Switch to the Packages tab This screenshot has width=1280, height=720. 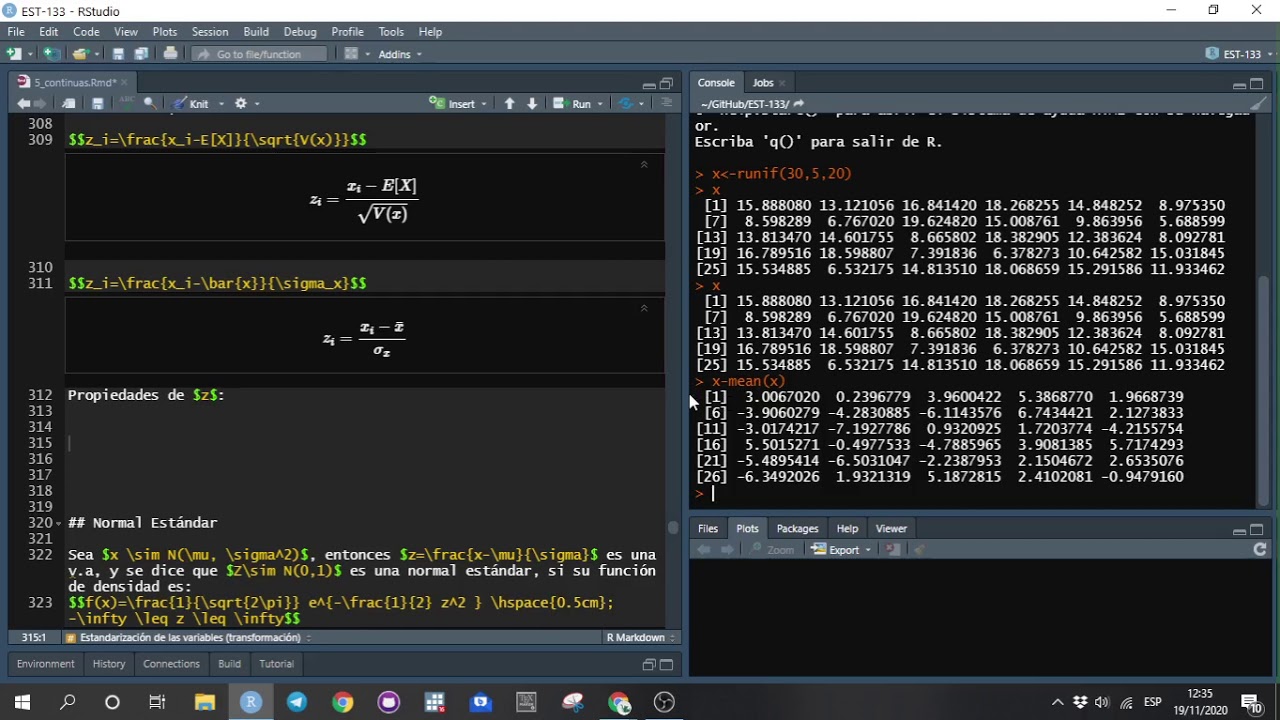pos(797,529)
